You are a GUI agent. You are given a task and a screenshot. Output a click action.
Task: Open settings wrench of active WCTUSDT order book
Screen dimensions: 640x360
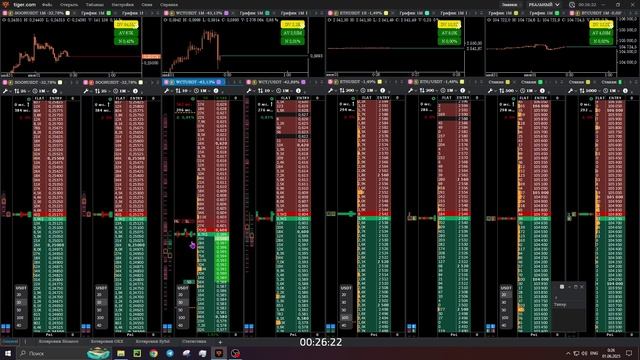(167, 91)
